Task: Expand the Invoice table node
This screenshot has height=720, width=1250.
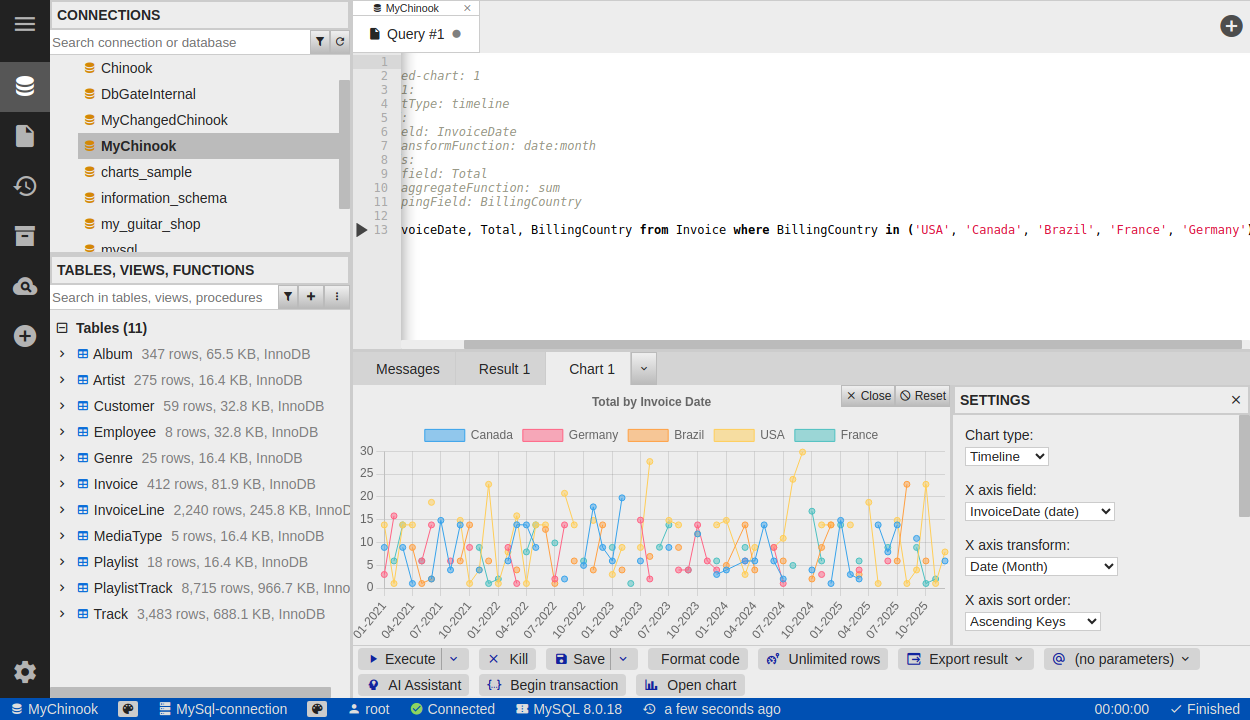Action: [62, 484]
